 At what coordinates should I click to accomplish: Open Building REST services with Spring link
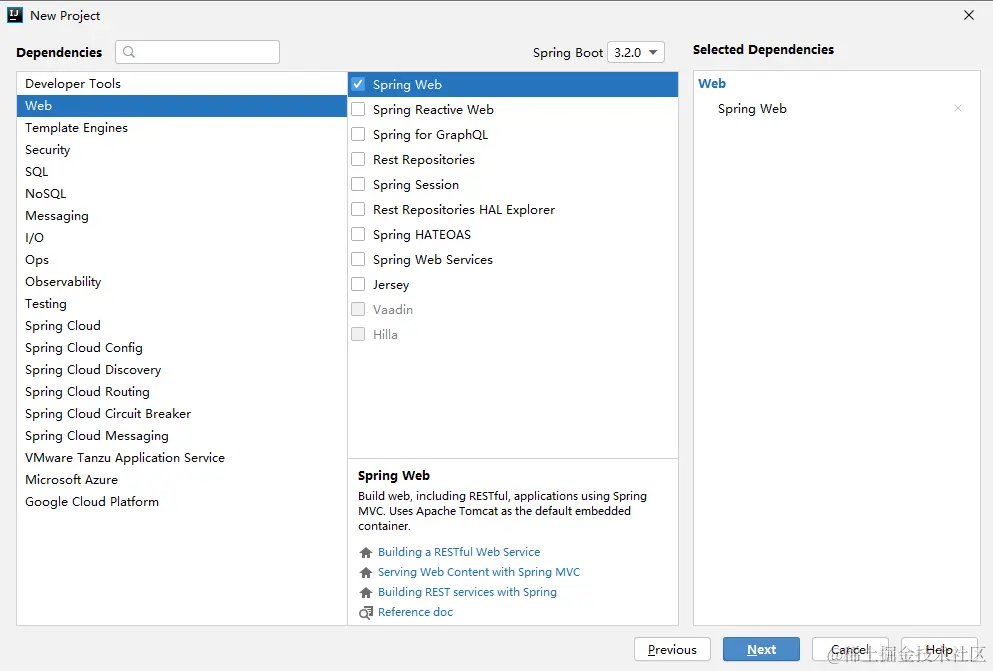pos(467,592)
